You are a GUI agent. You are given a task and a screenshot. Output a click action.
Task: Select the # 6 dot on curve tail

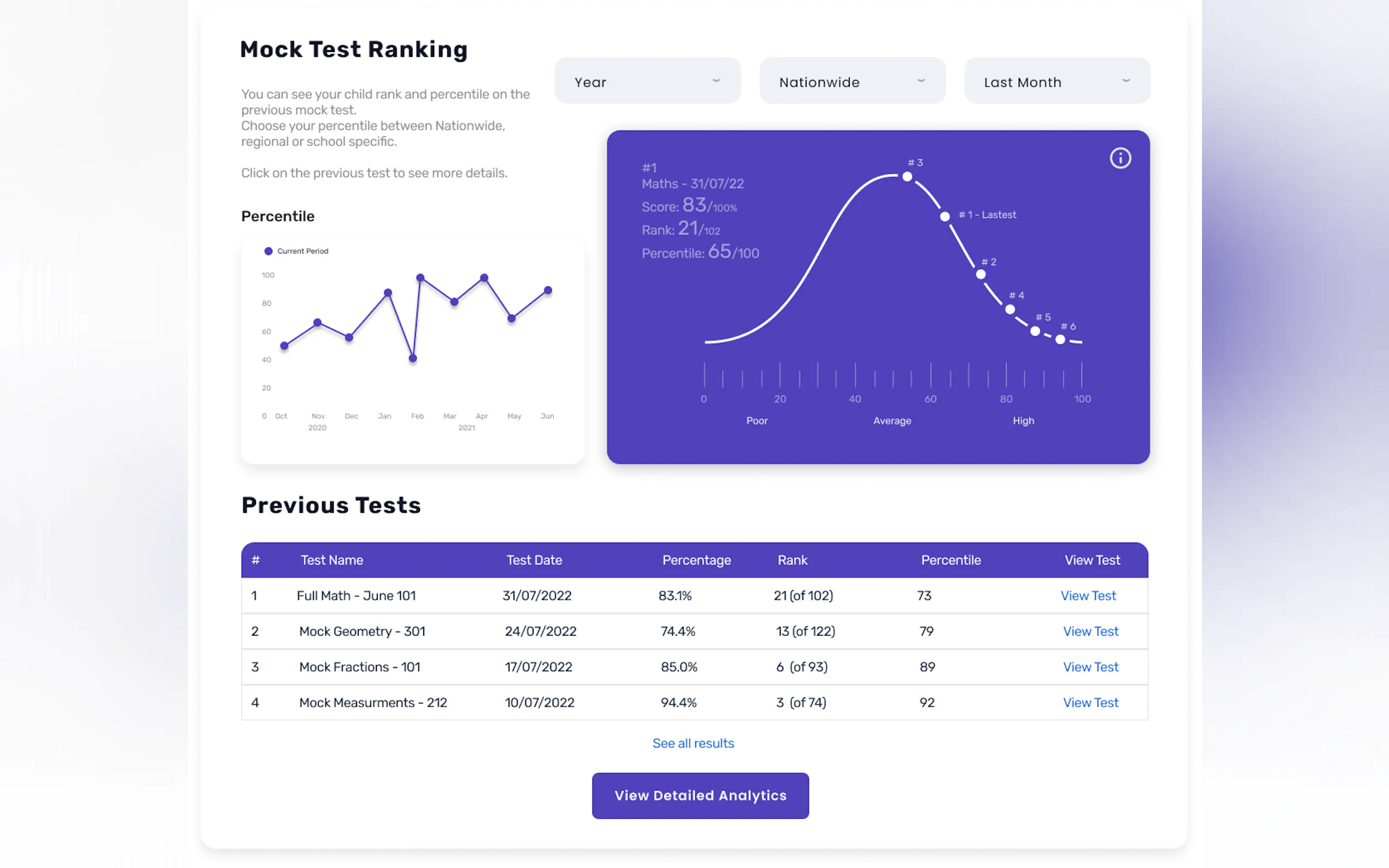coord(1060,340)
